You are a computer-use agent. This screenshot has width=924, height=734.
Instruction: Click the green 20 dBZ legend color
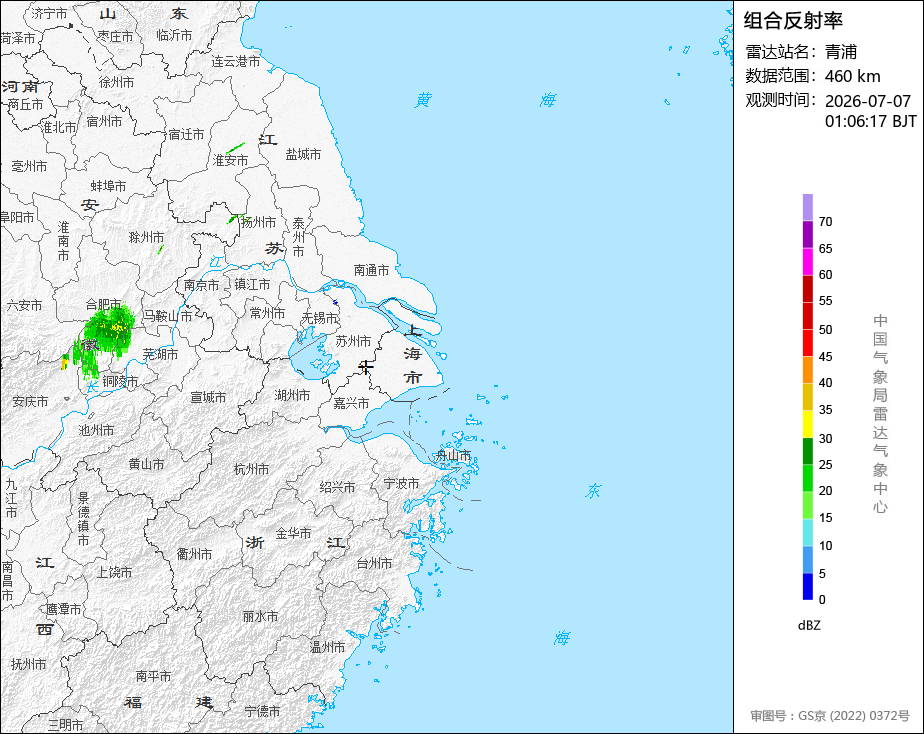[x=808, y=478]
